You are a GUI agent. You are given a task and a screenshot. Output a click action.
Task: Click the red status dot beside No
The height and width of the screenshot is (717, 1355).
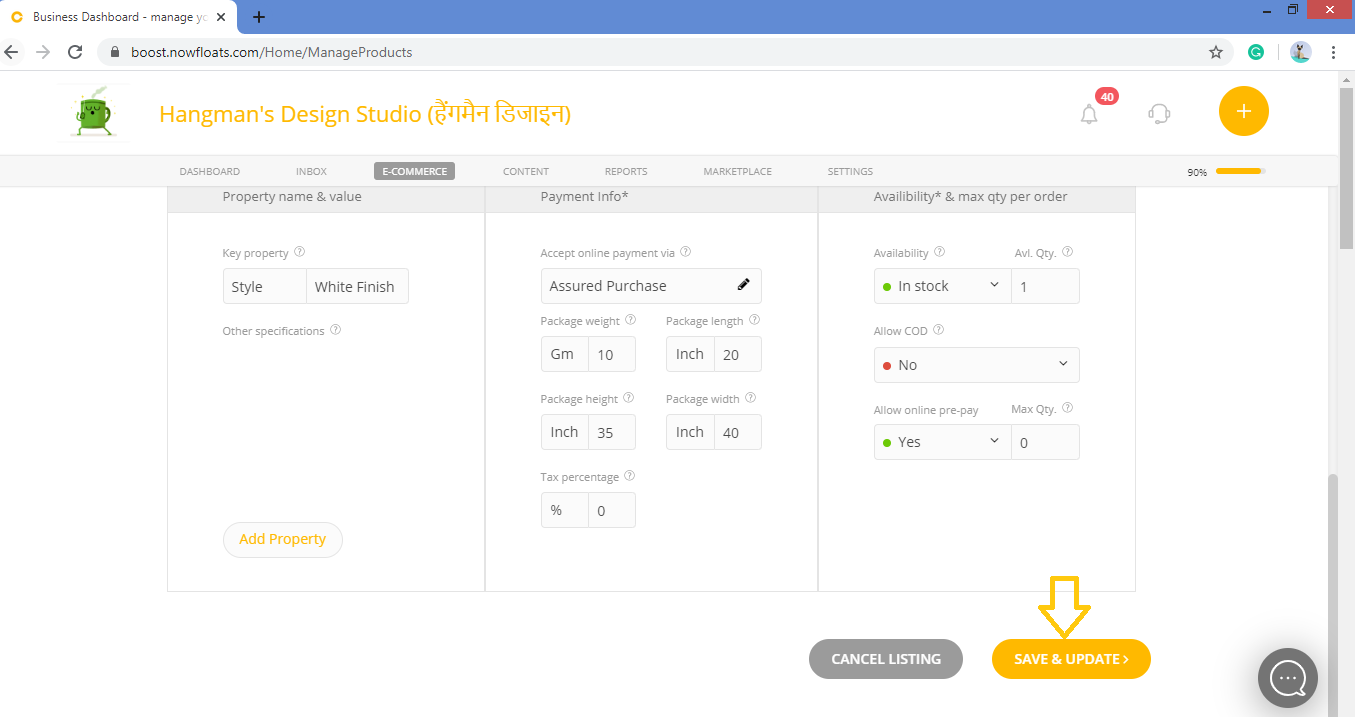point(889,364)
